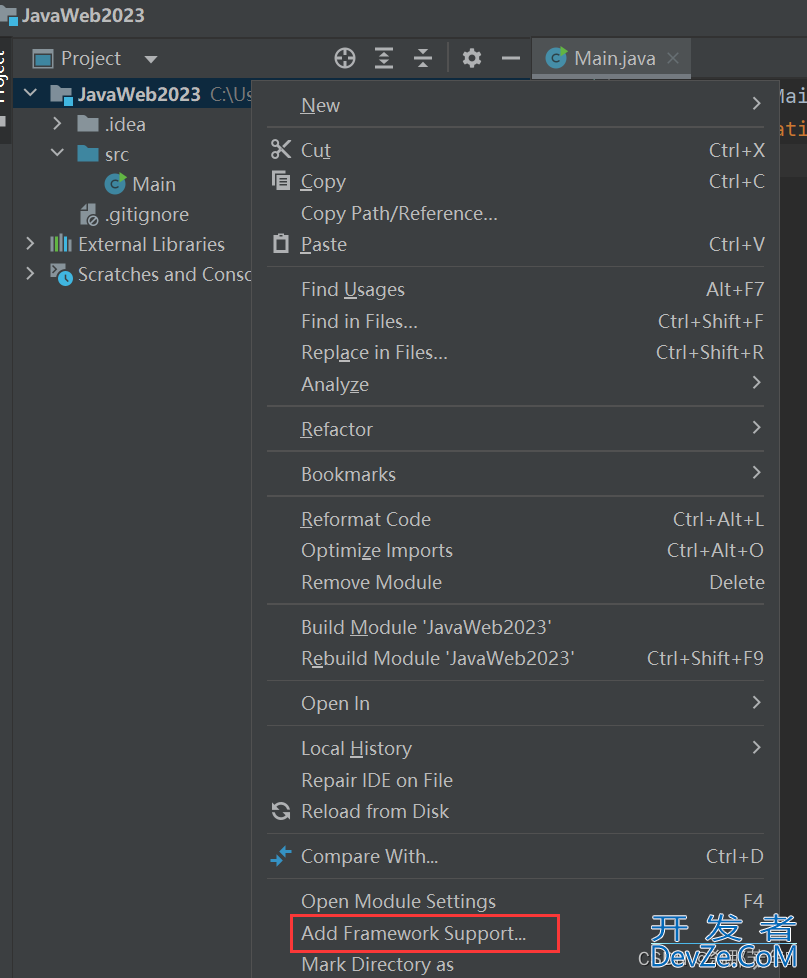807x978 pixels.
Task: Open the Open In submenu
Action: pyautogui.click(x=515, y=703)
